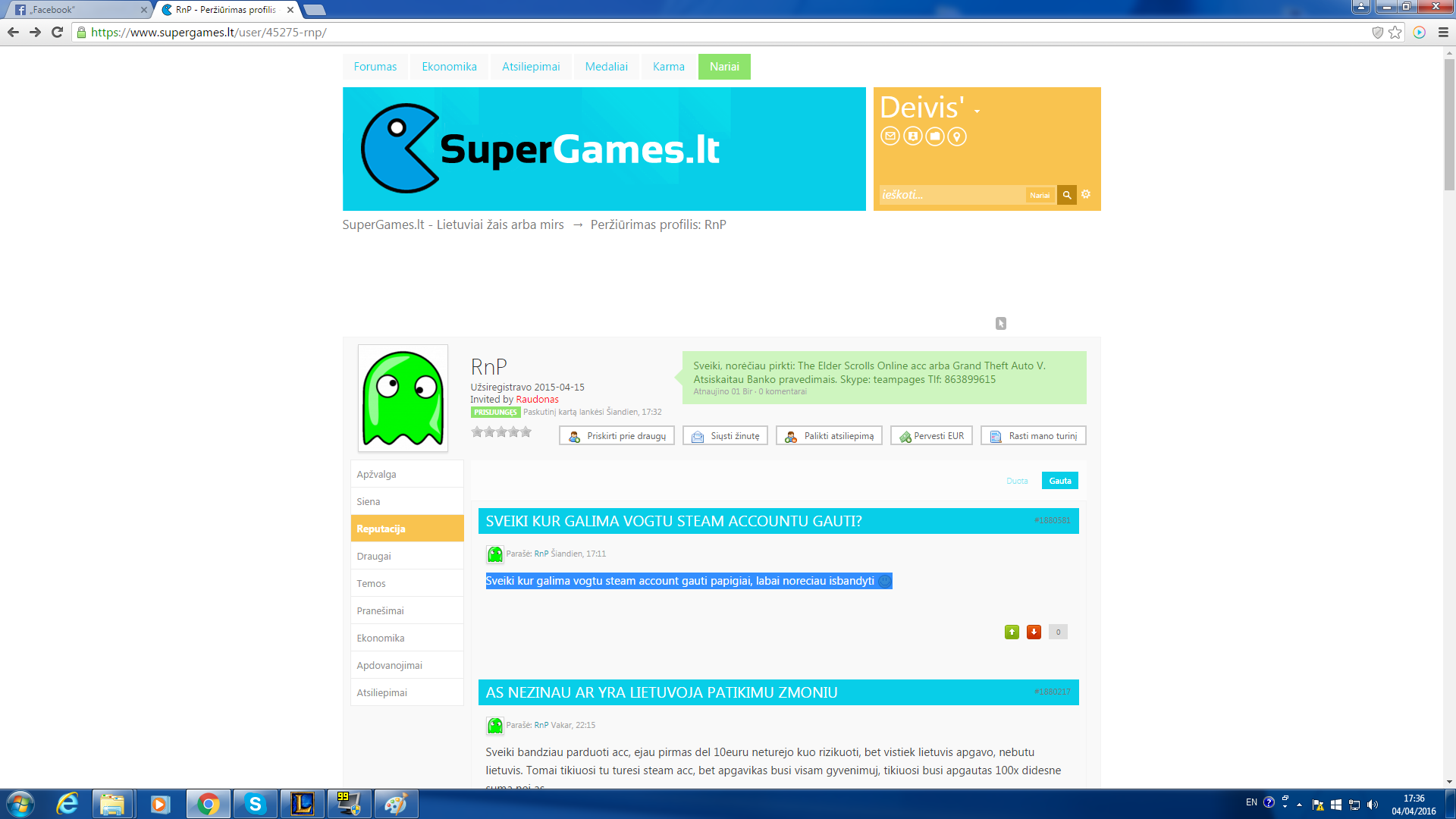Click the Action Center flag tray icon
The image size is (1456, 819).
tap(1318, 805)
